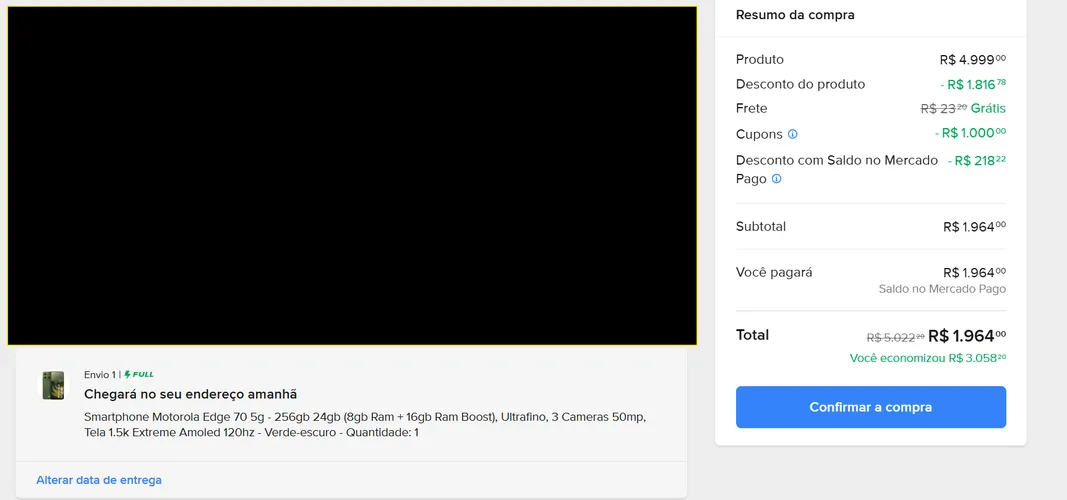
Task: Click the bold Total price R$ 1.964
Action: point(967,335)
